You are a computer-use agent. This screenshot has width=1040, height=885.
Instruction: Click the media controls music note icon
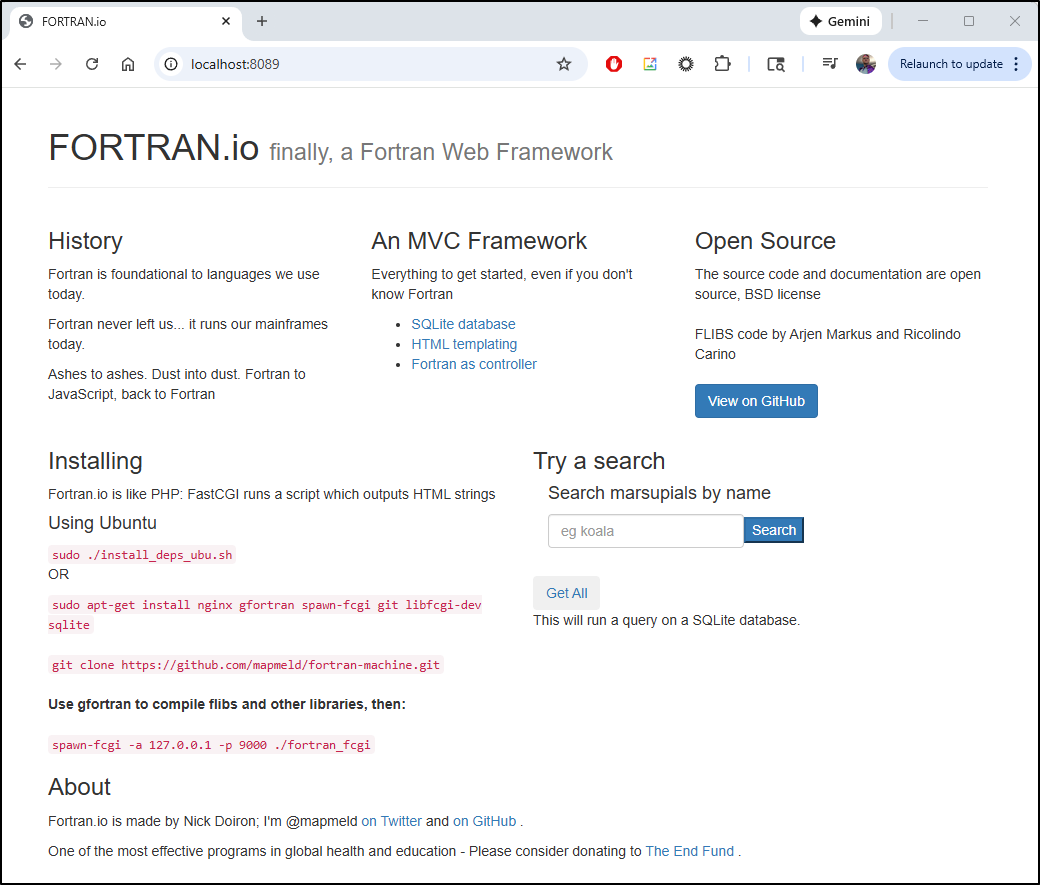click(x=829, y=64)
